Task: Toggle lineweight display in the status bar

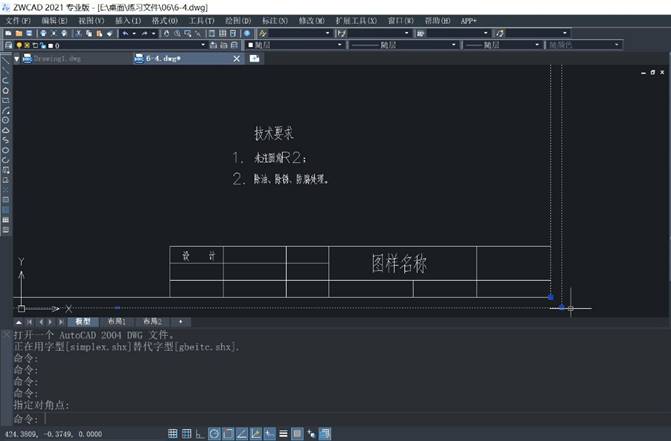Action: (x=283, y=434)
